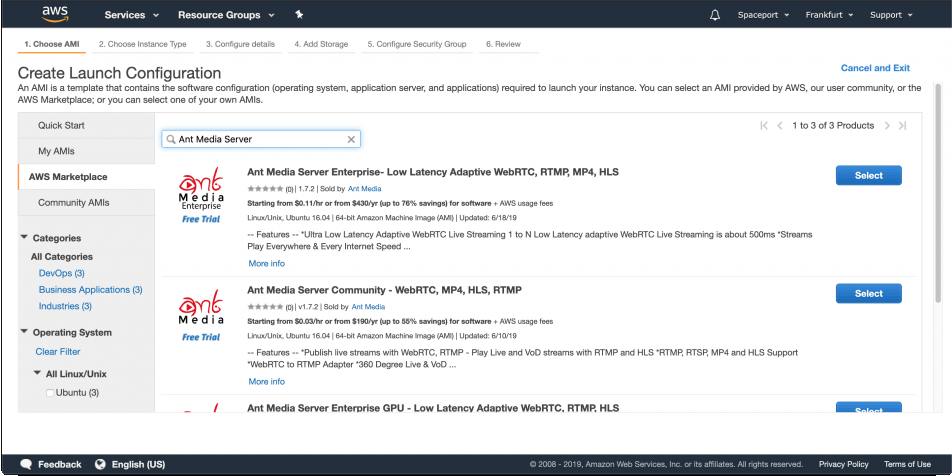Click the search magnifier icon
The height and width of the screenshot is (476, 952).
tap(171, 140)
